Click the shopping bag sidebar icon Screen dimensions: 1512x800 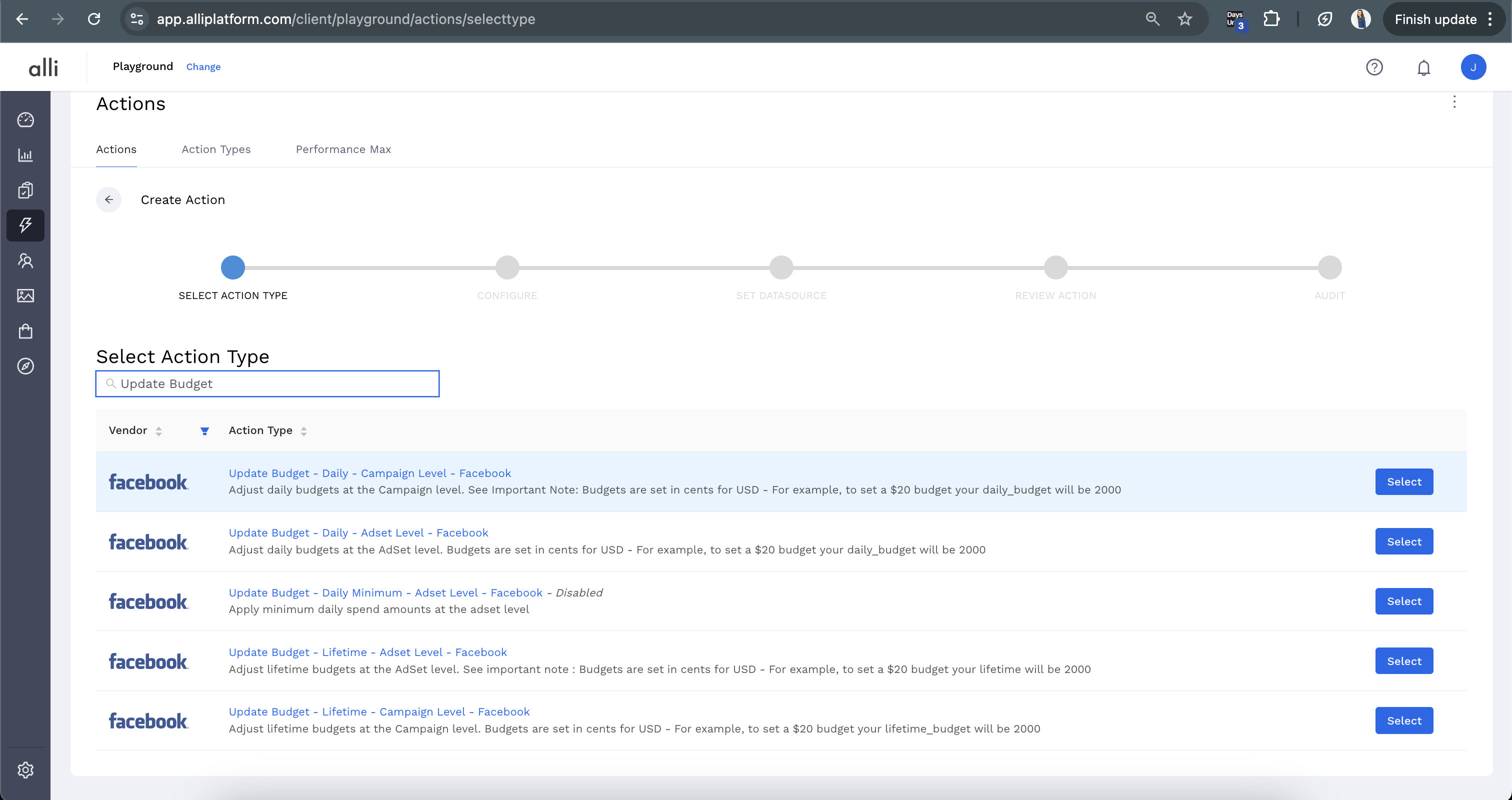coord(25,331)
